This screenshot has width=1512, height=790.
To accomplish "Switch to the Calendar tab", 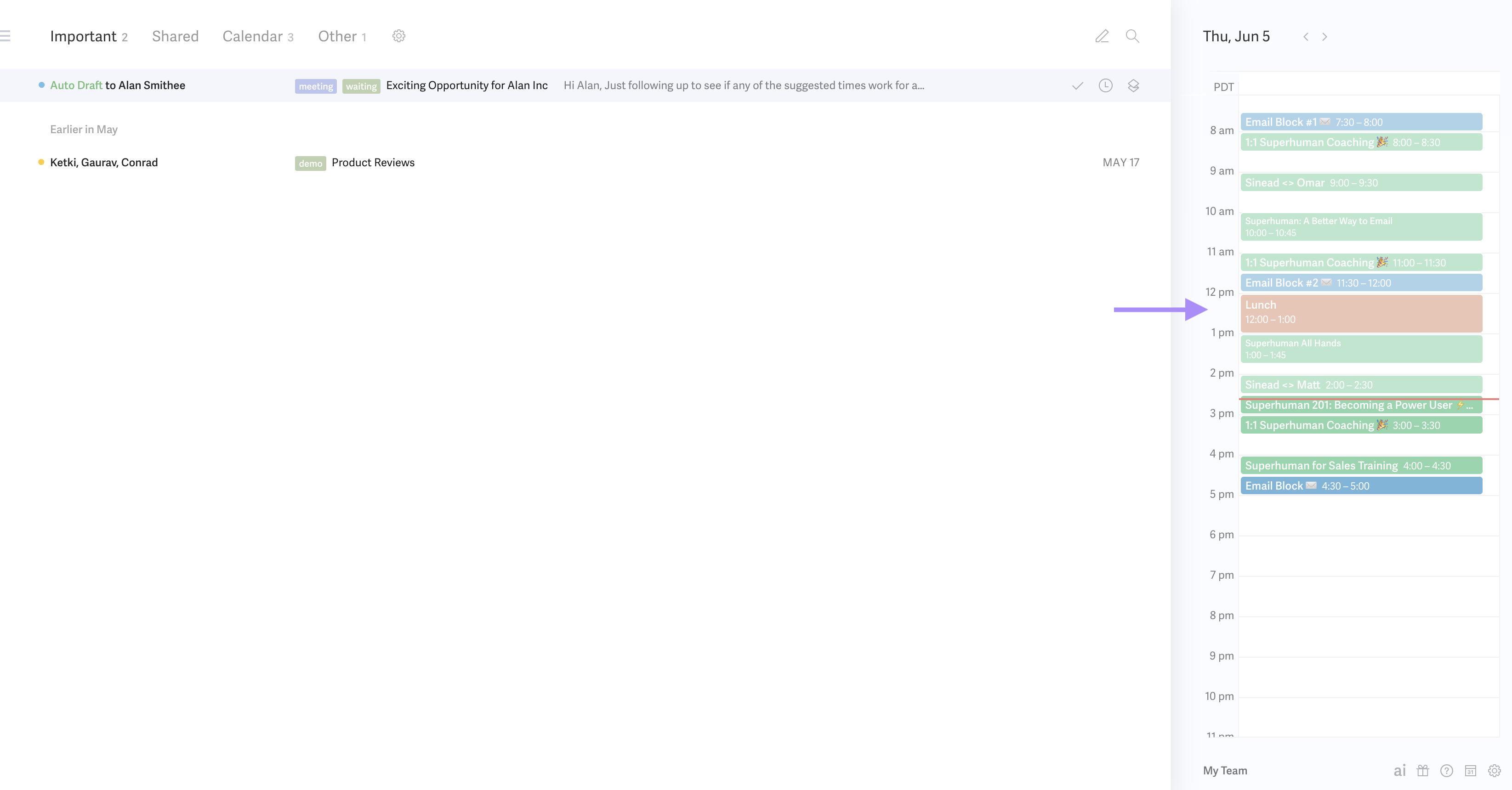I will (252, 36).
